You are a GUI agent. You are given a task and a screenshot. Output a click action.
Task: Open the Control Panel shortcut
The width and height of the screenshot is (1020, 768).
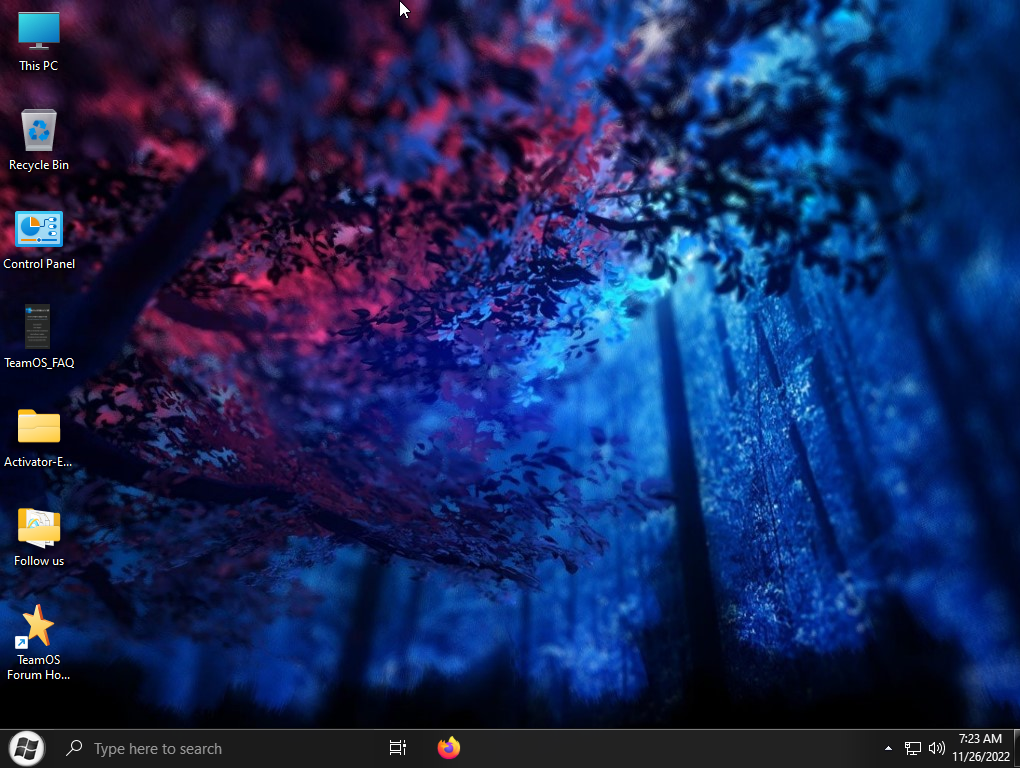tap(39, 230)
